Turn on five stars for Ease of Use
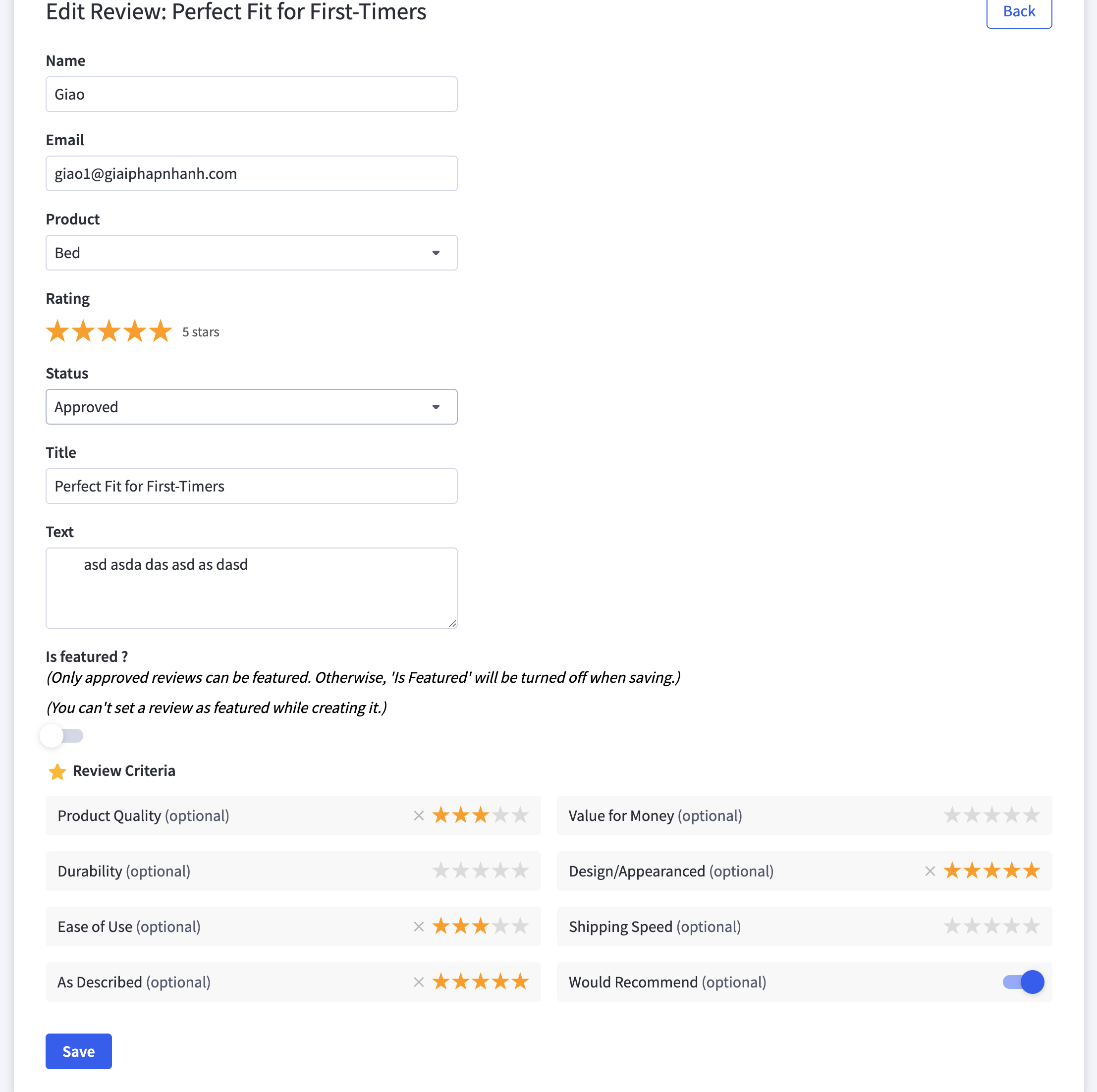Image resolution: width=1097 pixels, height=1092 pixels. coord(520,926)
